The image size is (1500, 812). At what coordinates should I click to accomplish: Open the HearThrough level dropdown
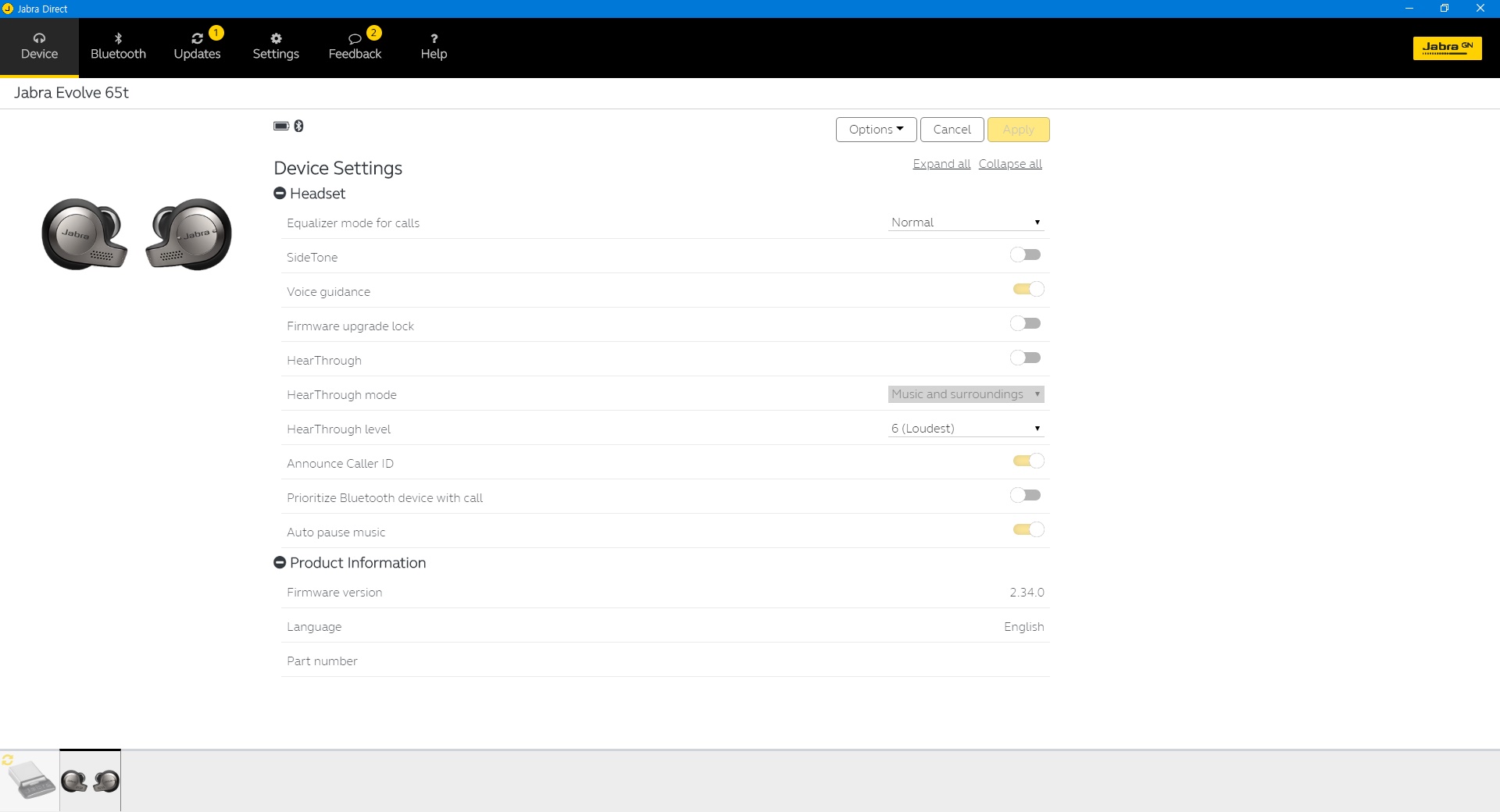pyautogui.click(x=966, y=429)
